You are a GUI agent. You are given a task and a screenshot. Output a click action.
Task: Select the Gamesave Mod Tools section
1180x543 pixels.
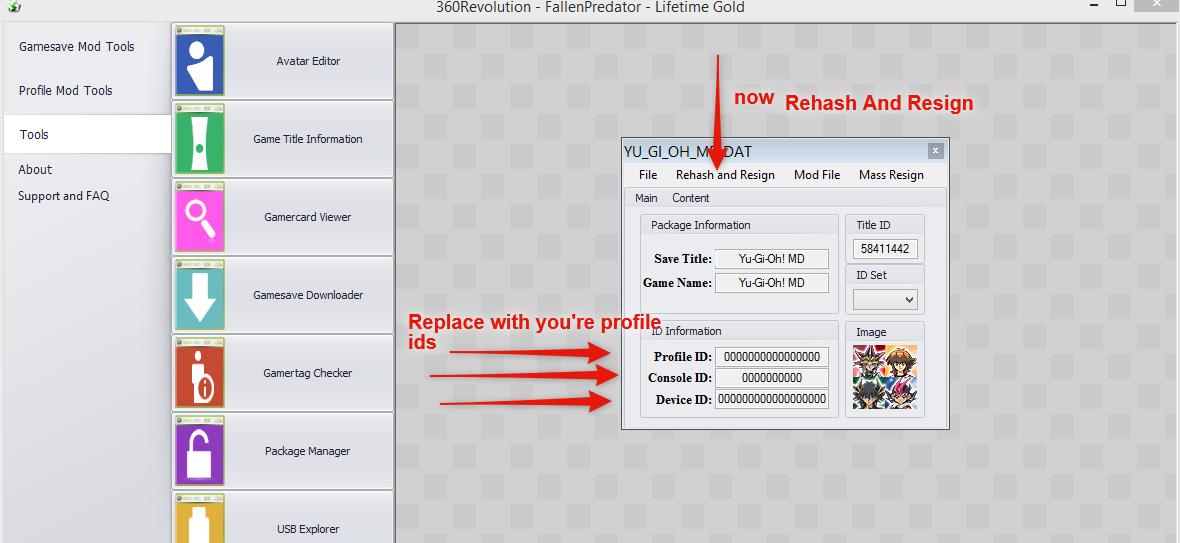77,47
